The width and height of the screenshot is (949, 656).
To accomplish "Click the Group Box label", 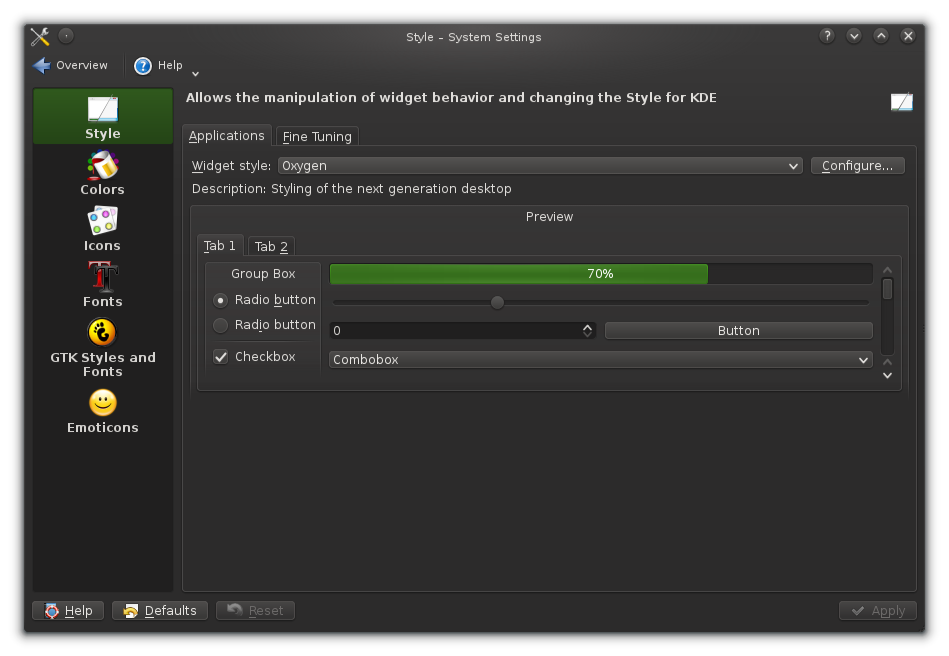I will click(x=263, y=274).
